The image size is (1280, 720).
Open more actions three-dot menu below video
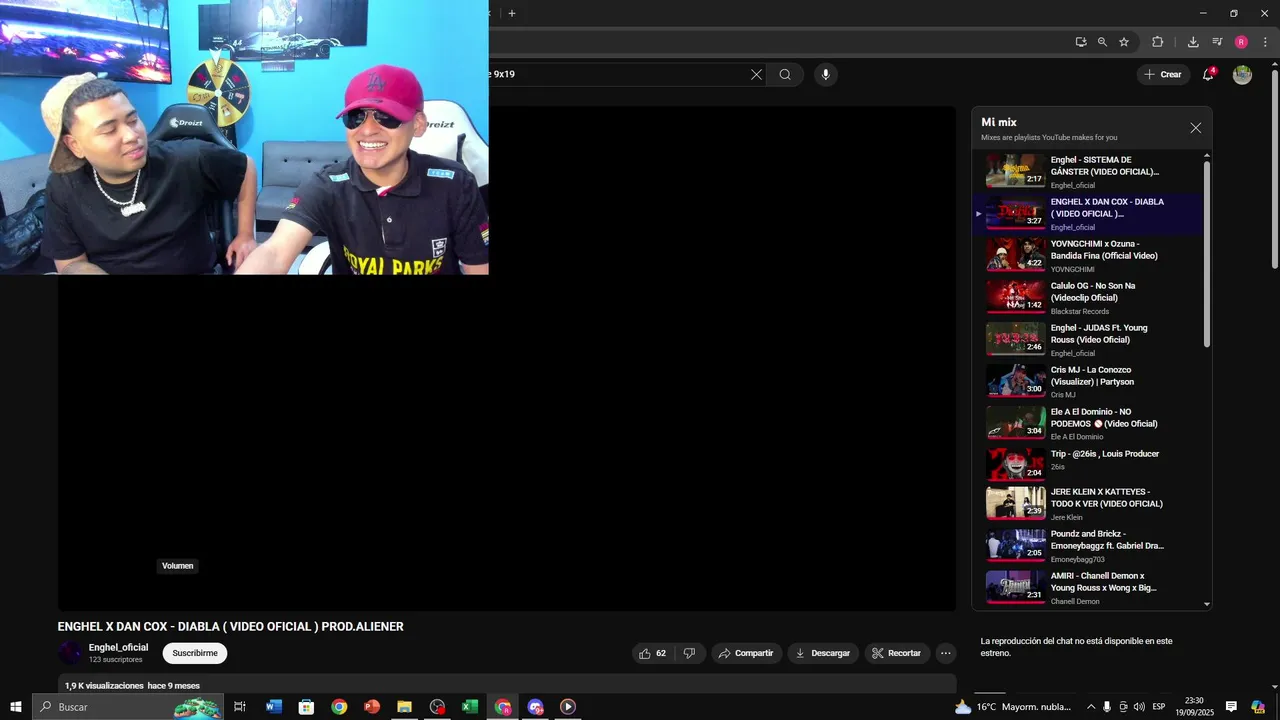coord(945,653)
